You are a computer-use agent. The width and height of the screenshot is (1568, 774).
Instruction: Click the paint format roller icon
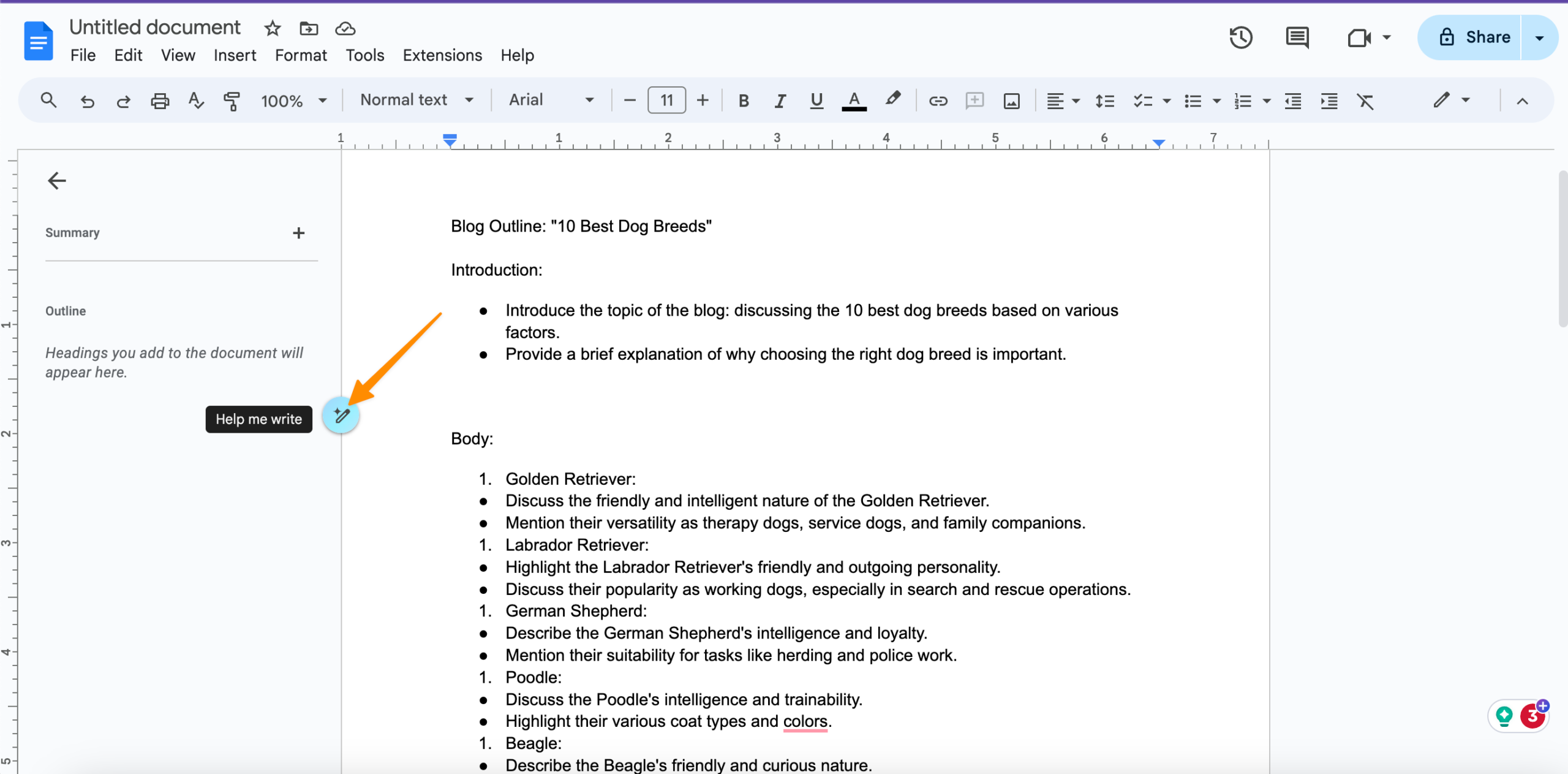point(232,101)
